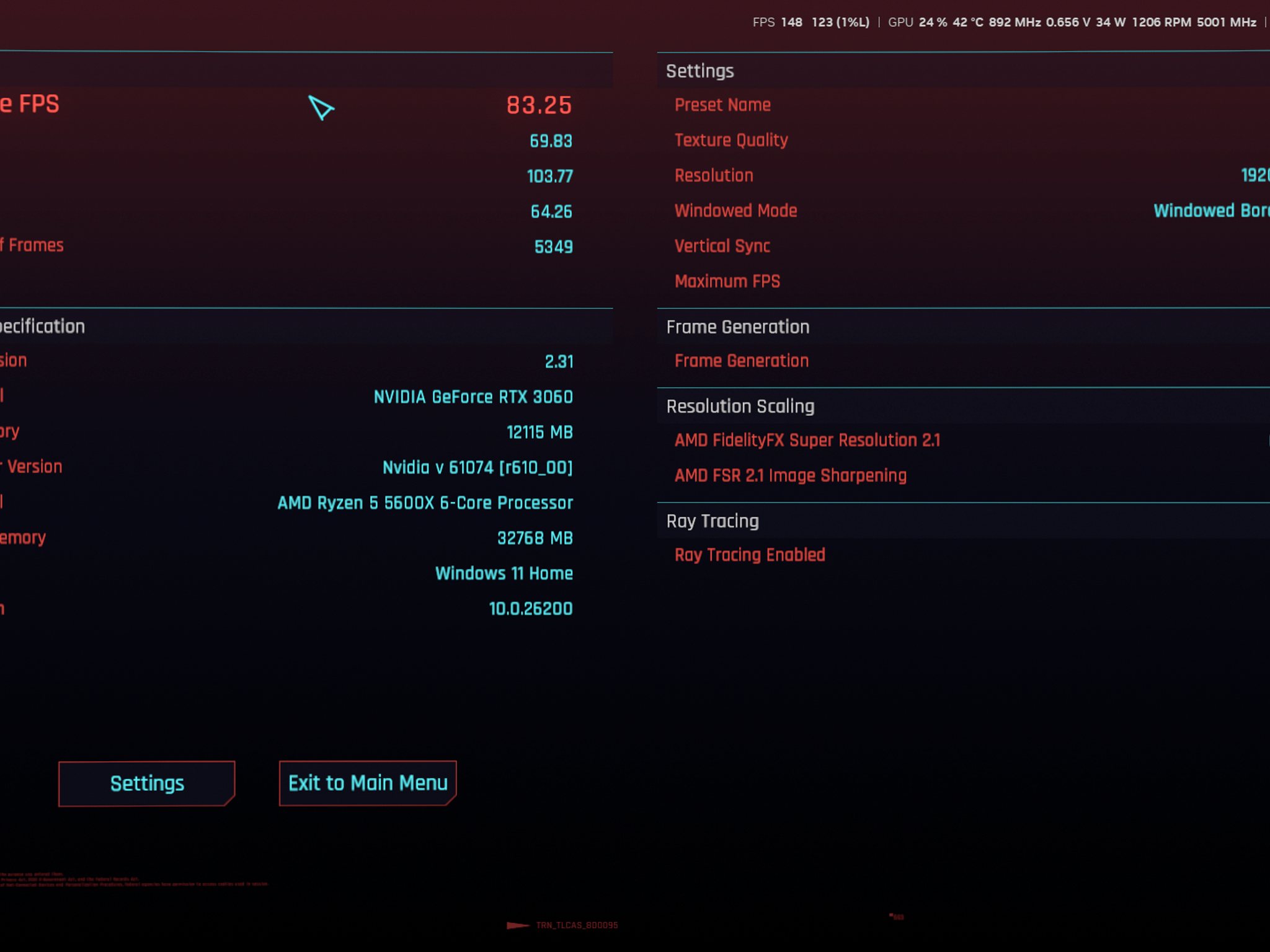The image size is (1270, 952).
Task: Click AMD FSR 2.1 Image Sharpening label
Action: 791,476
